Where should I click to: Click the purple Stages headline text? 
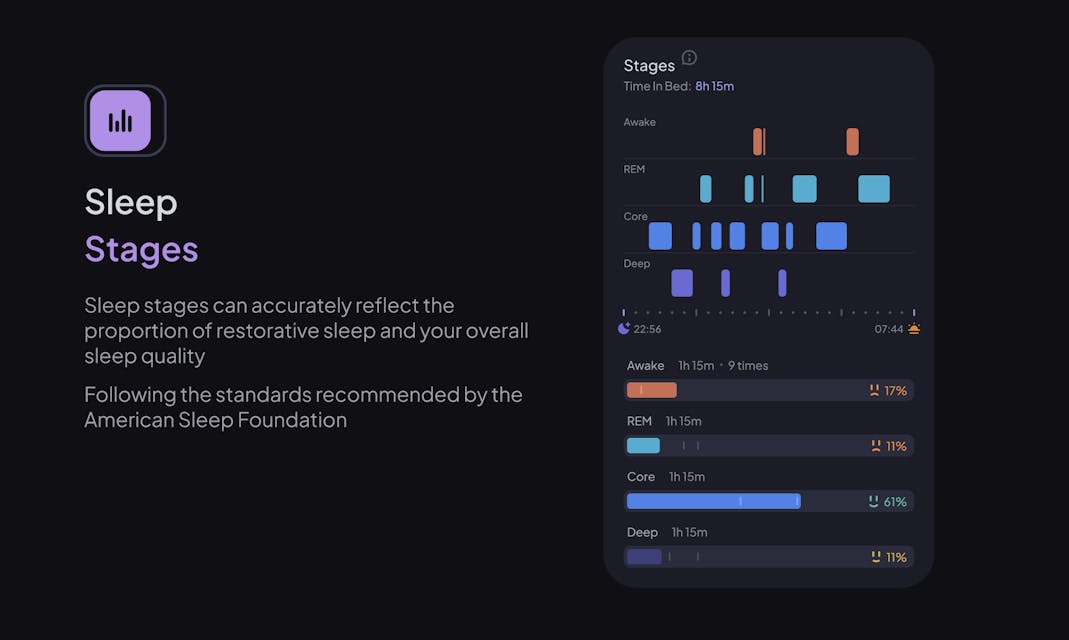coord(141,249)
